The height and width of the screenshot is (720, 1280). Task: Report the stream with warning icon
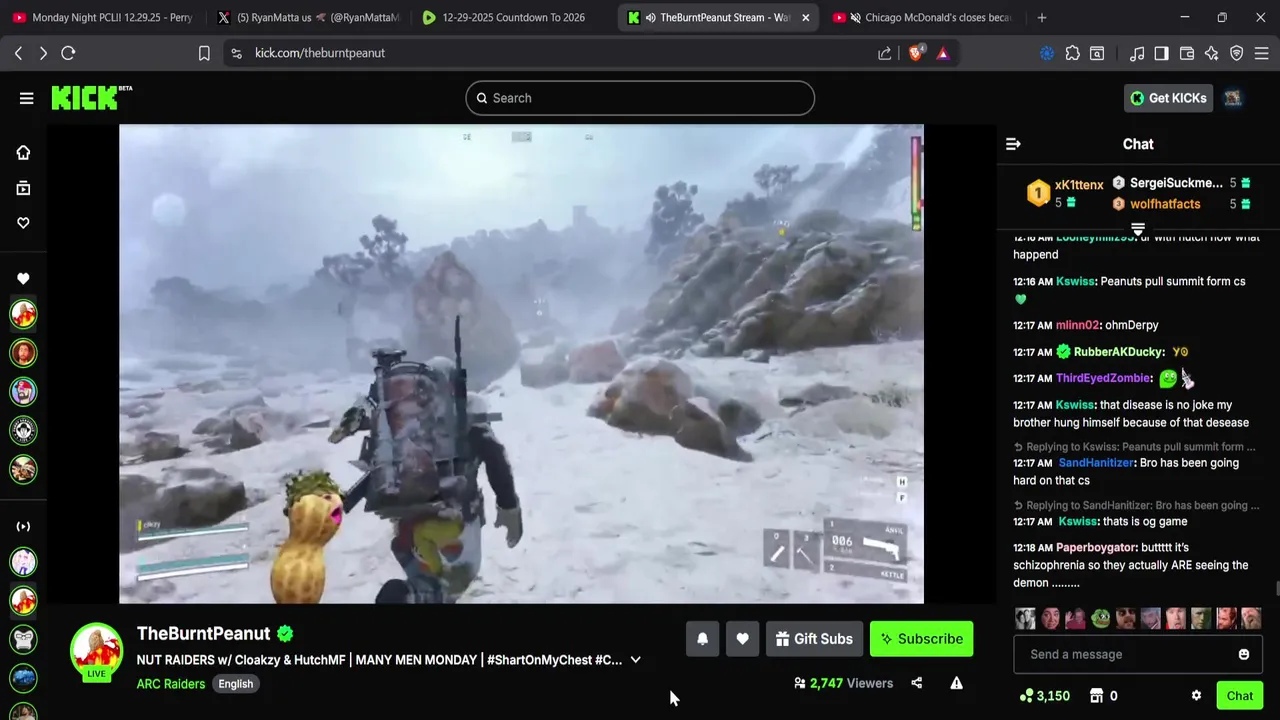956,683
